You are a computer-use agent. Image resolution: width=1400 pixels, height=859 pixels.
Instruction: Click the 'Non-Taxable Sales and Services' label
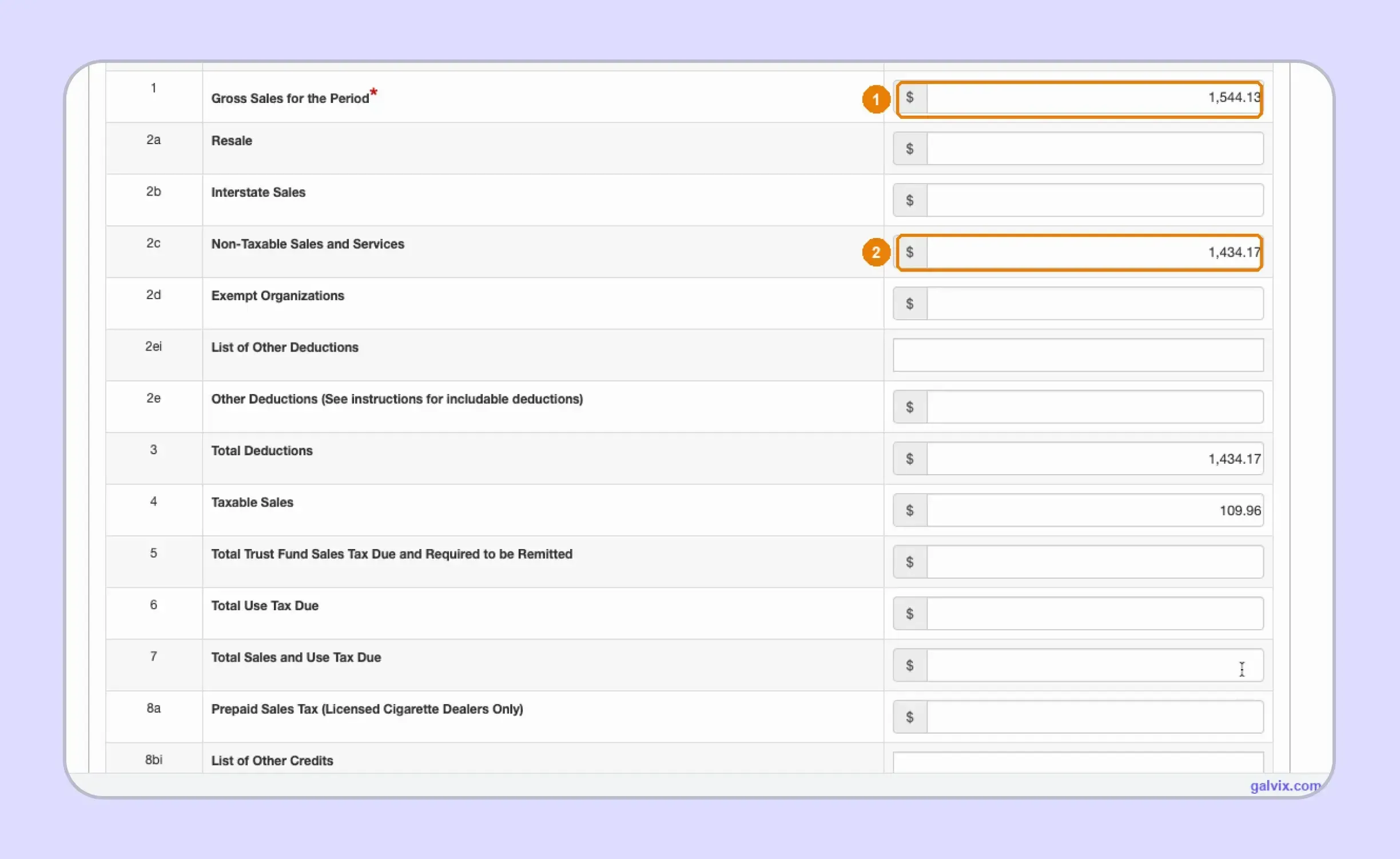pyautogui.click(x=308, y=244)
